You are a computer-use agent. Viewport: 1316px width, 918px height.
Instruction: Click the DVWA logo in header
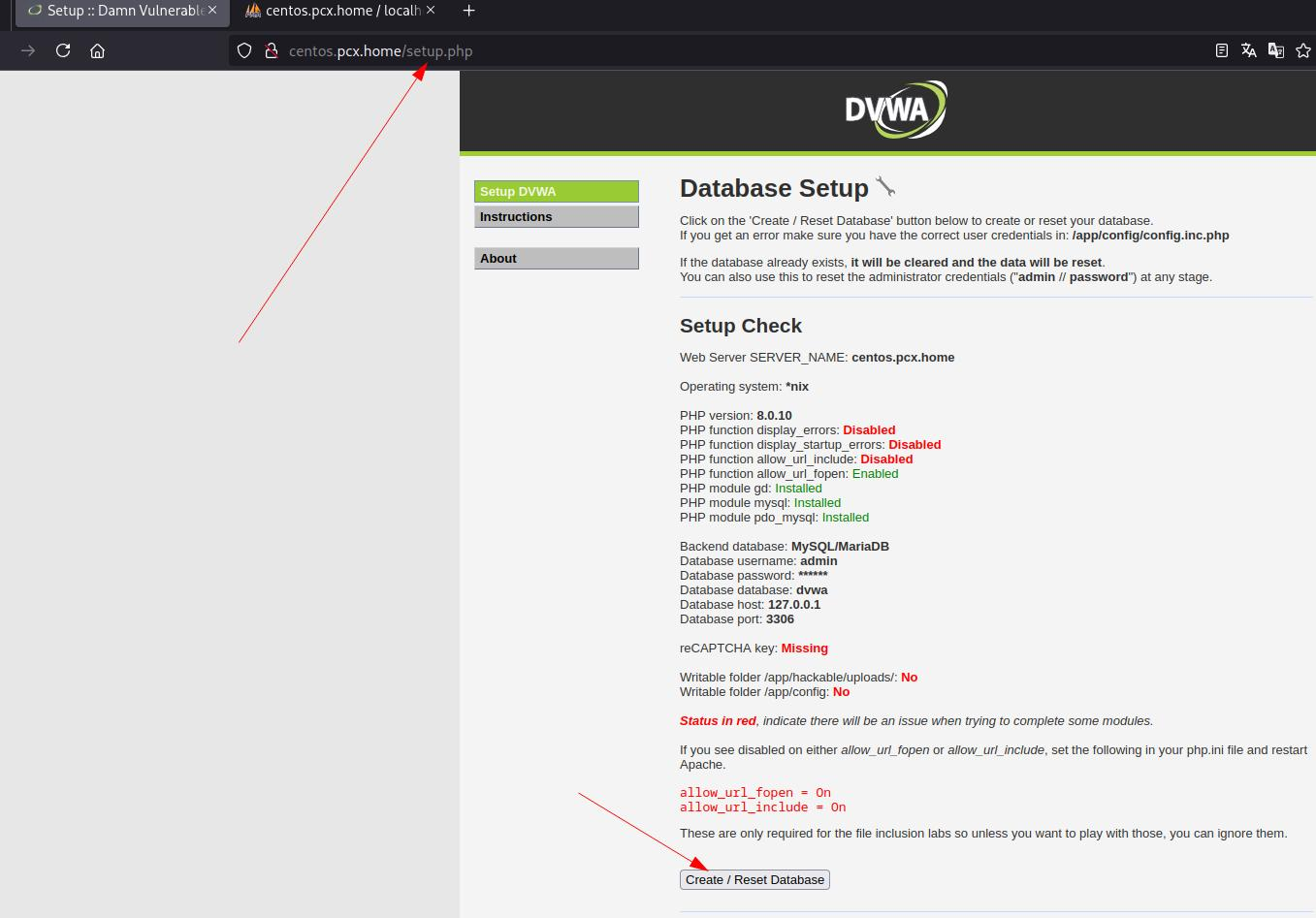[895, 110]
